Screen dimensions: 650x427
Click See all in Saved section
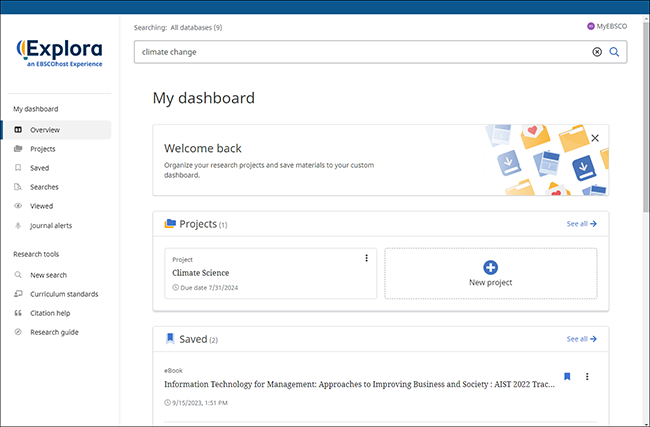tap(582, 339)
